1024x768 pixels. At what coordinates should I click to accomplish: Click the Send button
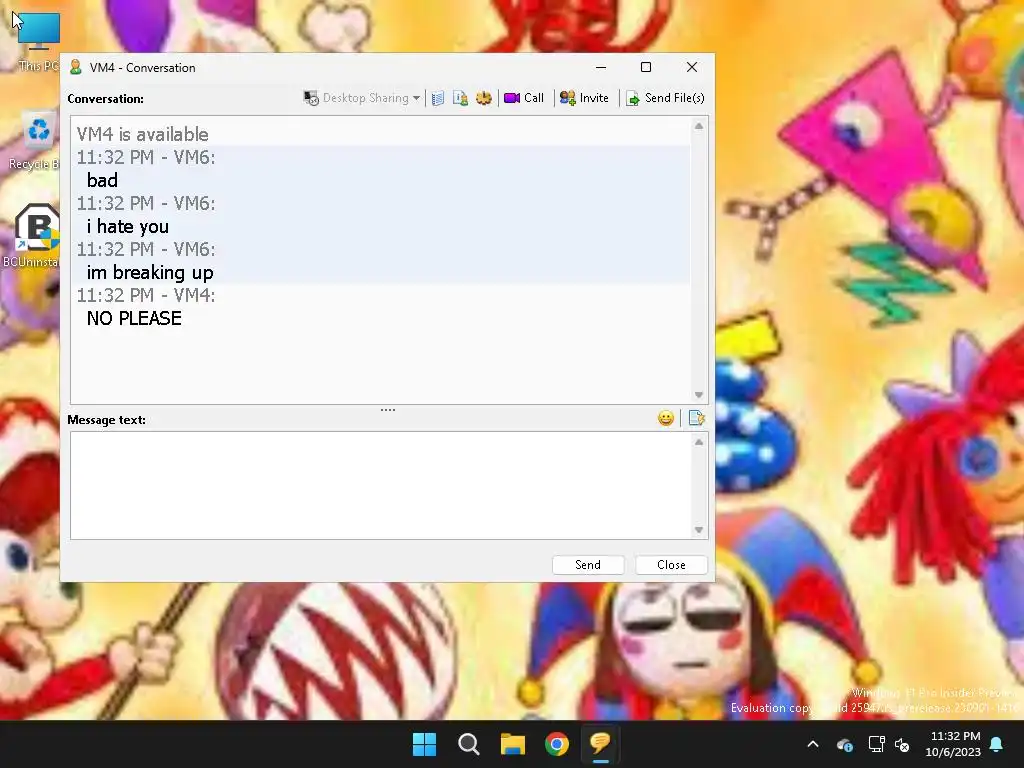click(x=588, y=565)
